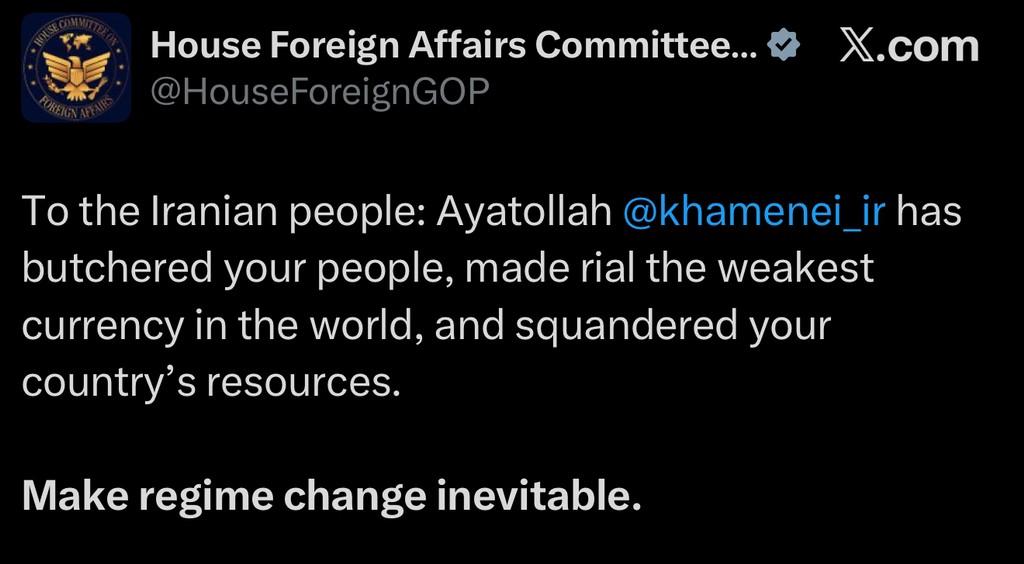Click the world map at top of seal

75,43
